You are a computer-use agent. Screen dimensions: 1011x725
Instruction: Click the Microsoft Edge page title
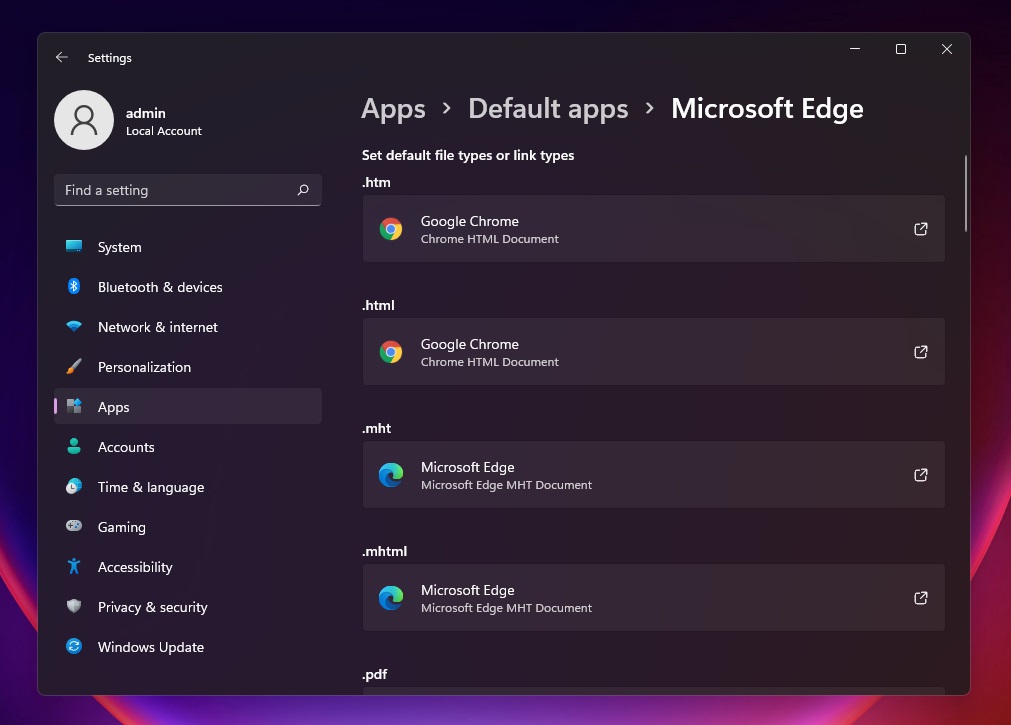pos(767,108)
